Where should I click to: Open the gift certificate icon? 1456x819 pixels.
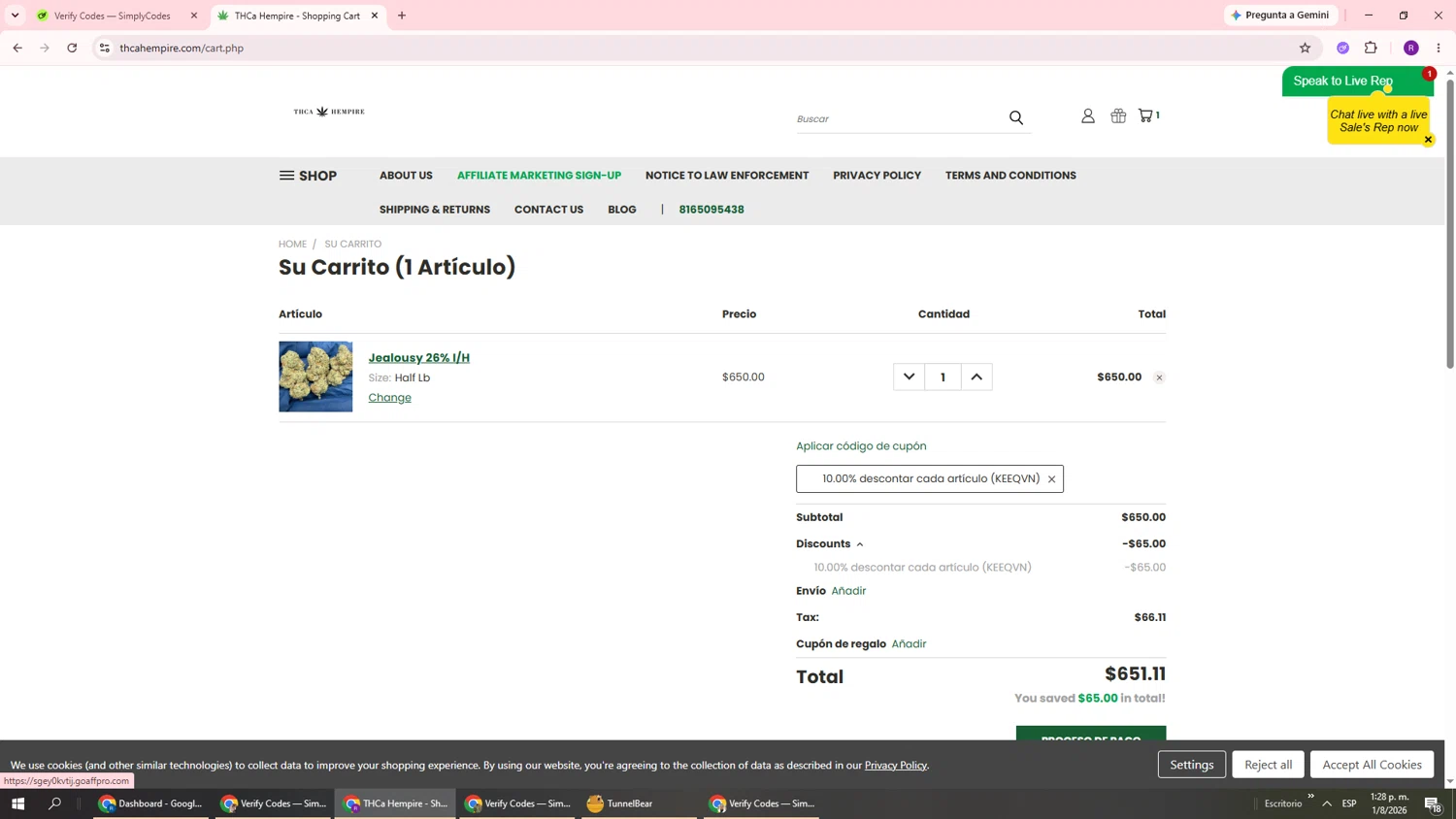tap(1118, 115)
